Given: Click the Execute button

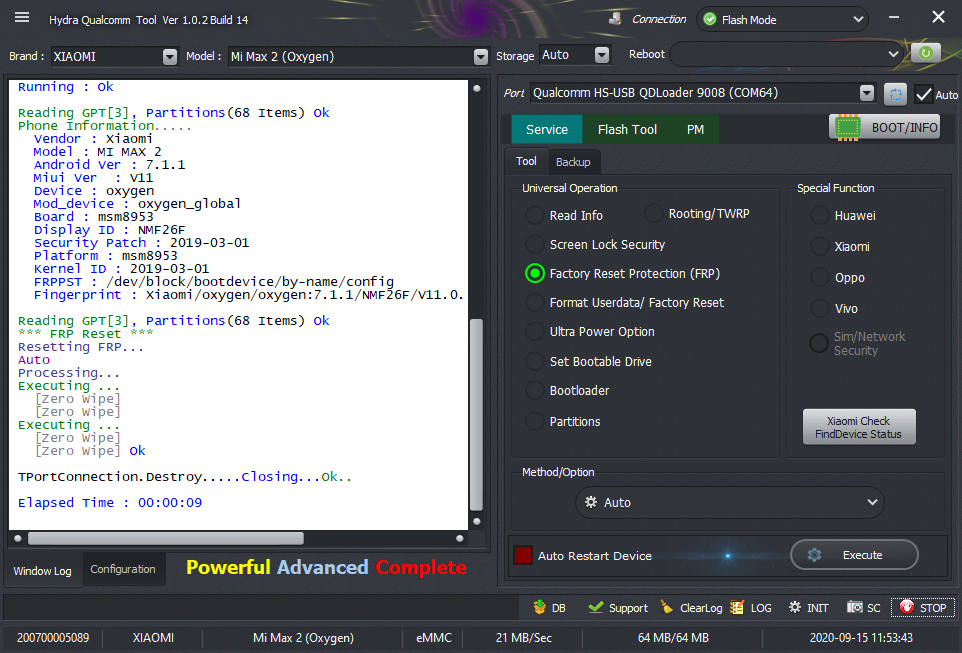Looking at the screenshot, I should (x=854, y=555).
